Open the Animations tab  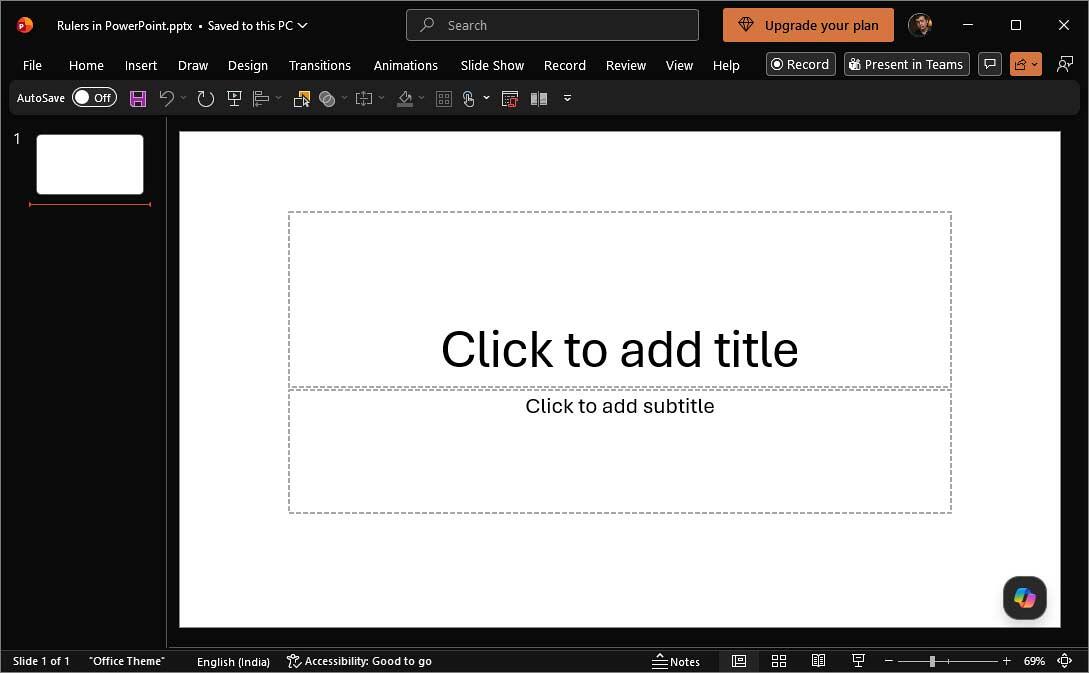point(406,65)
